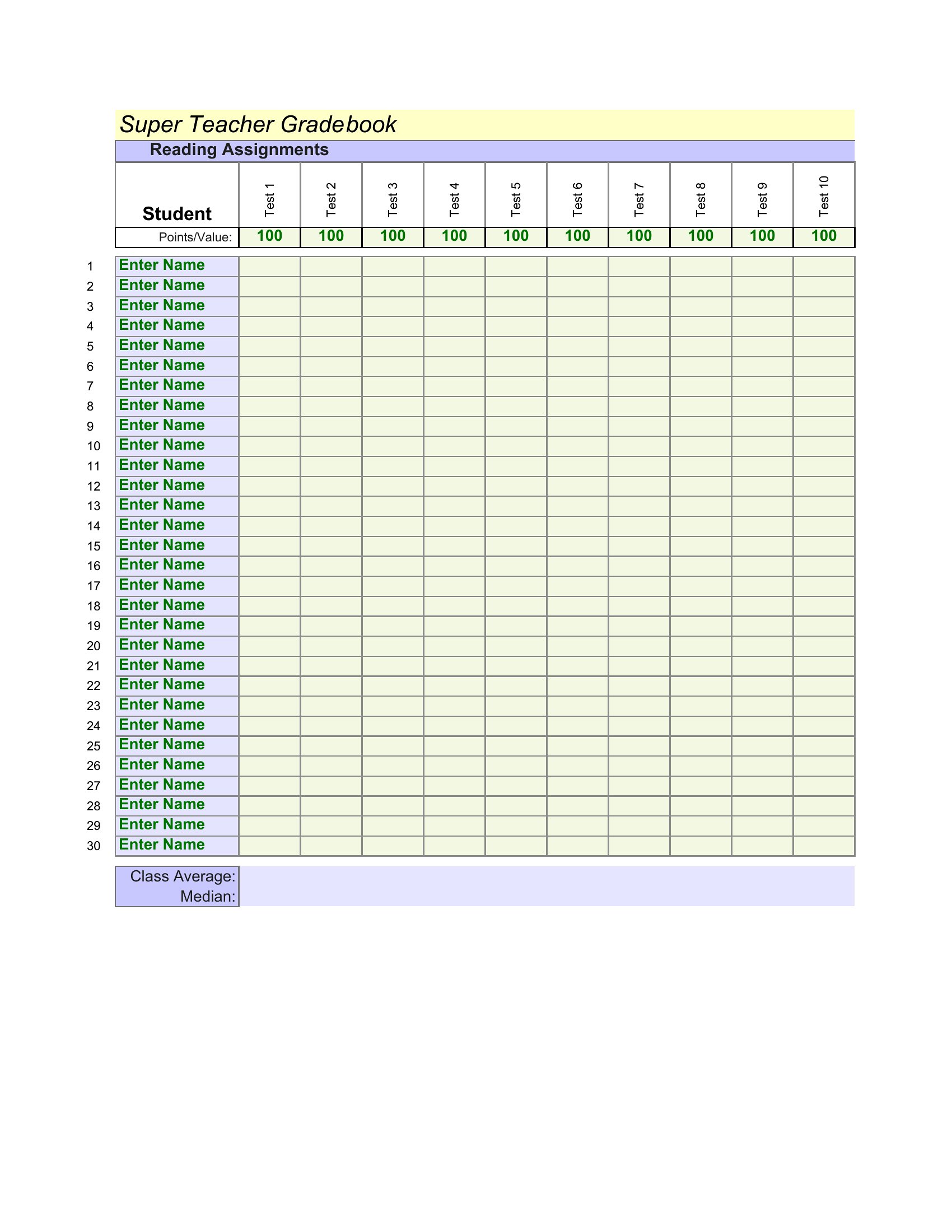The width and height of the screenshot is (952, 1232).
Task: Click row number 30 label
Action: click(x=94, y=846)
